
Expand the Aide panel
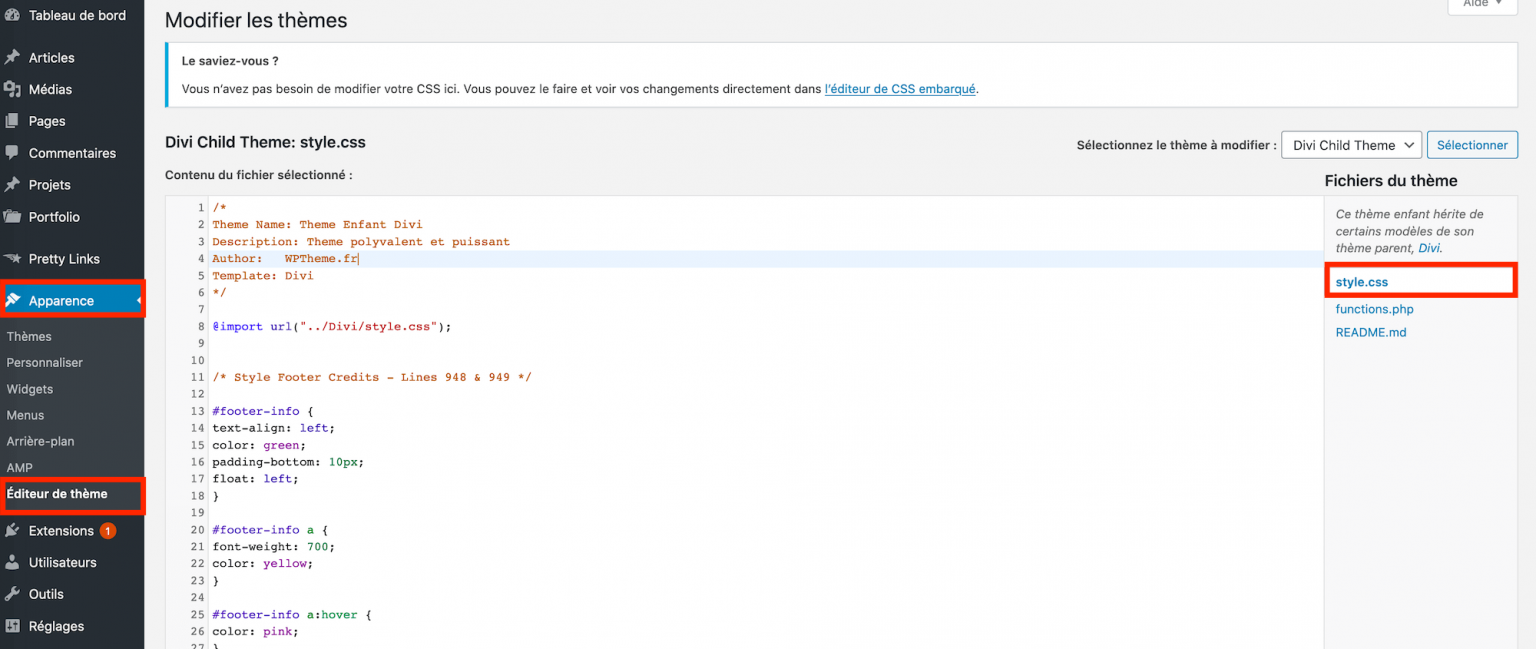(1481, 4)
